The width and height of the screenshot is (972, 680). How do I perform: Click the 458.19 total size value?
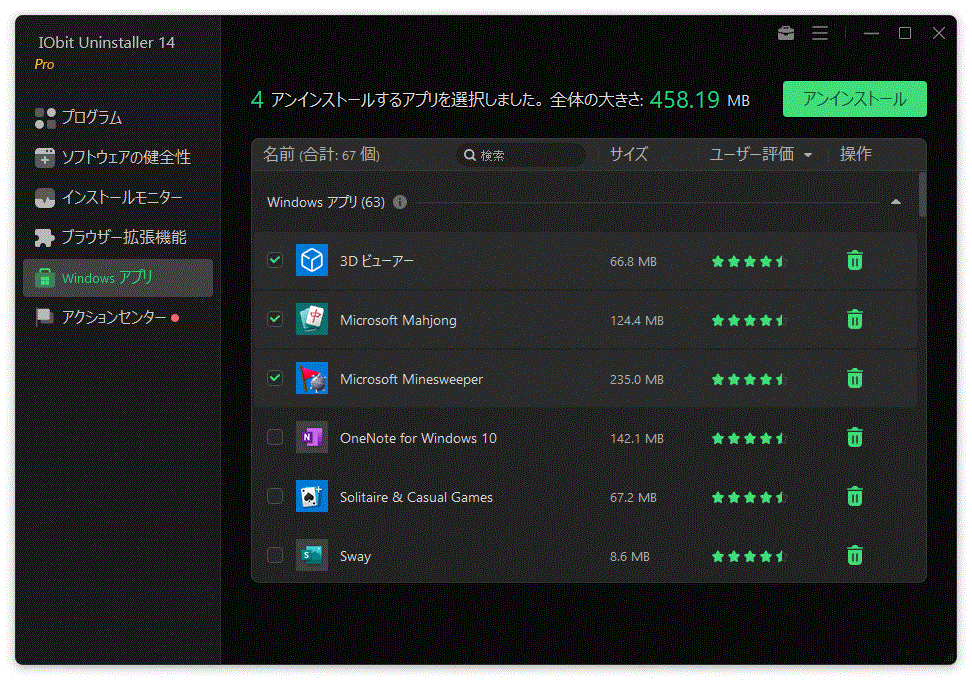tap(684, 100)
